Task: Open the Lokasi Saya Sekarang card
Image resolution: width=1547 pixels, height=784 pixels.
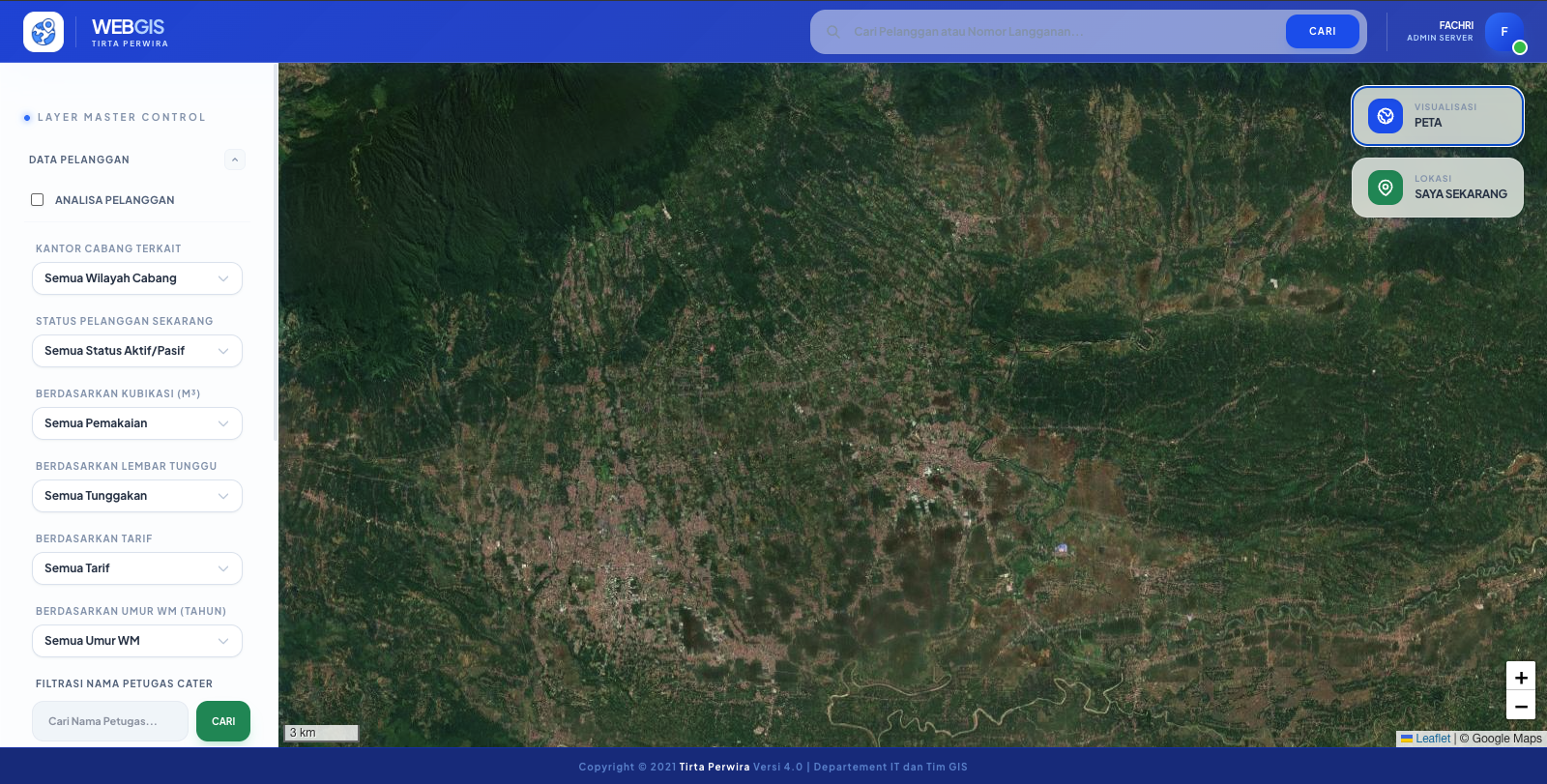Action: point(1438,188)
